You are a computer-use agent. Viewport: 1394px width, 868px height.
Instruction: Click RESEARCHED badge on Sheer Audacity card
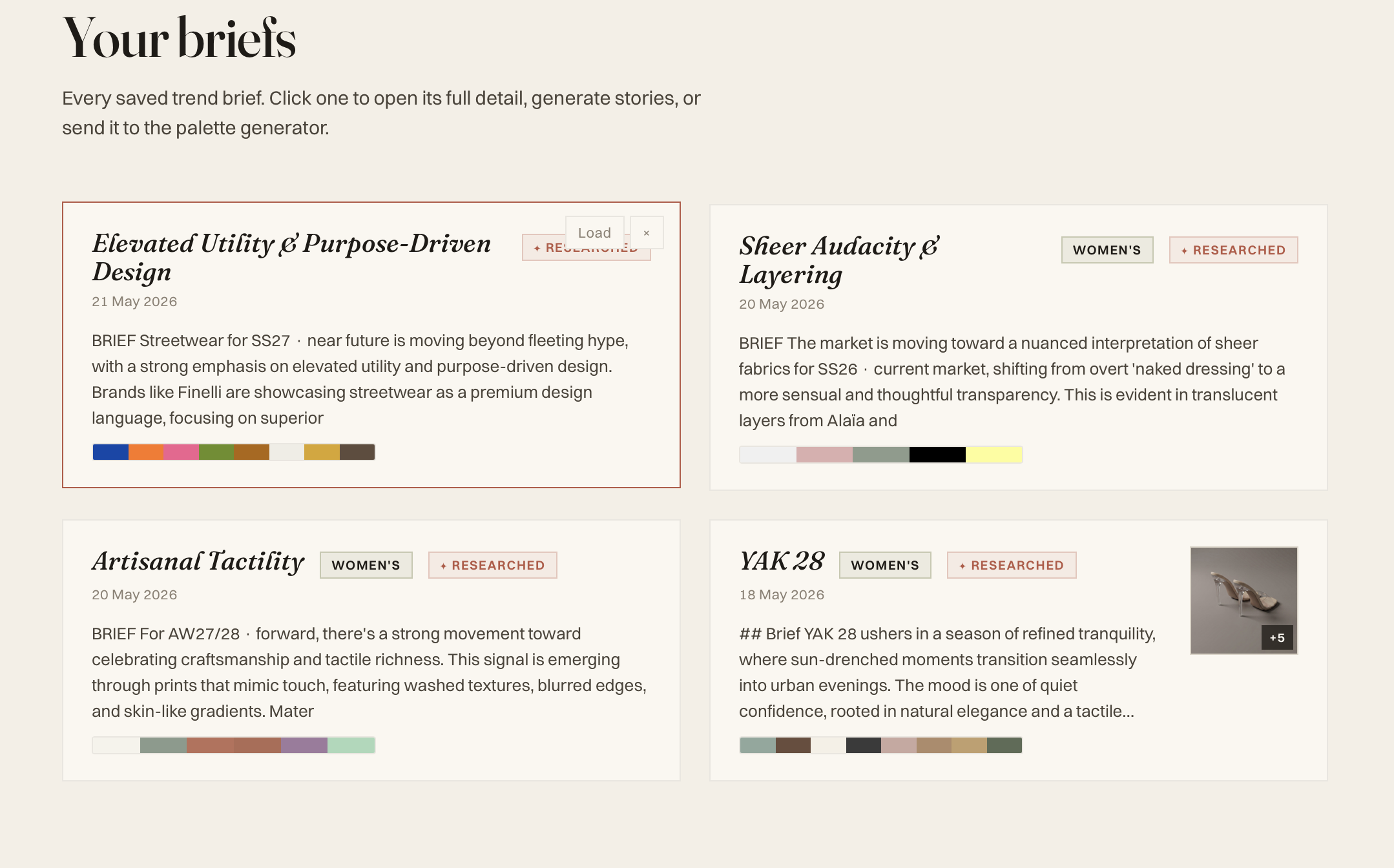pyautogui.click(x=1233, y=250)
